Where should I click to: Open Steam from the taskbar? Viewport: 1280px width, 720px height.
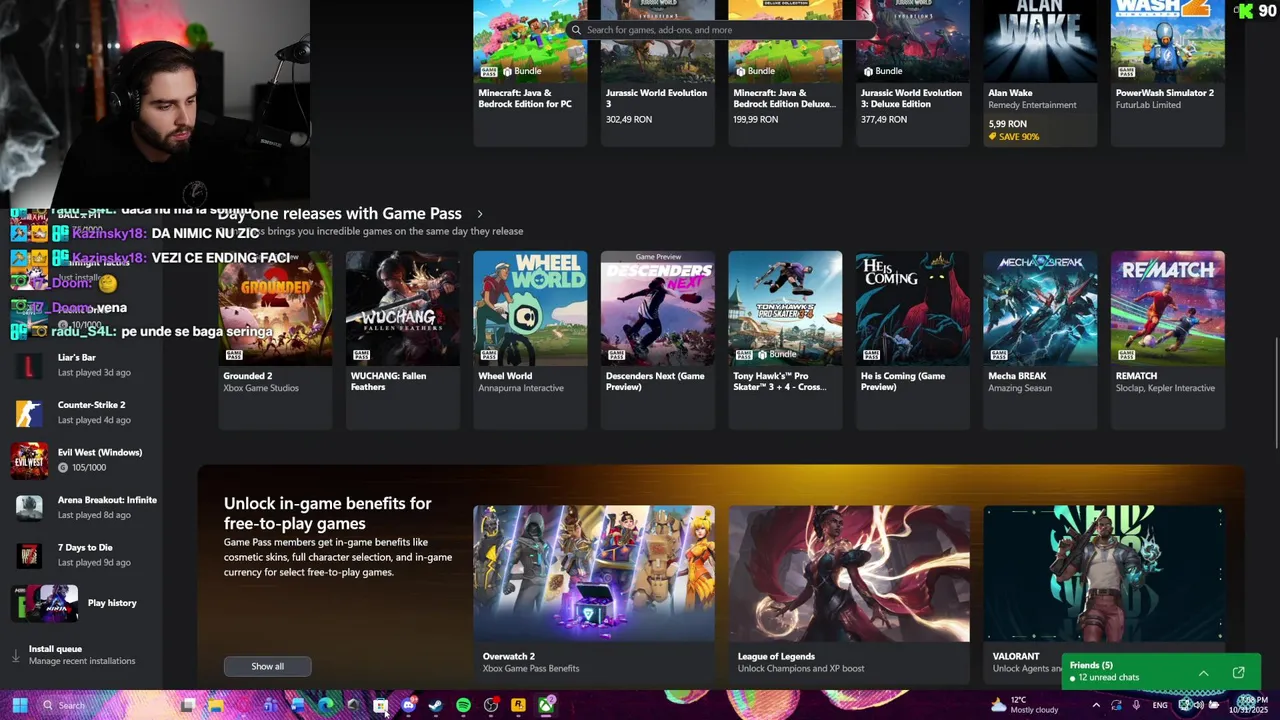435,705
